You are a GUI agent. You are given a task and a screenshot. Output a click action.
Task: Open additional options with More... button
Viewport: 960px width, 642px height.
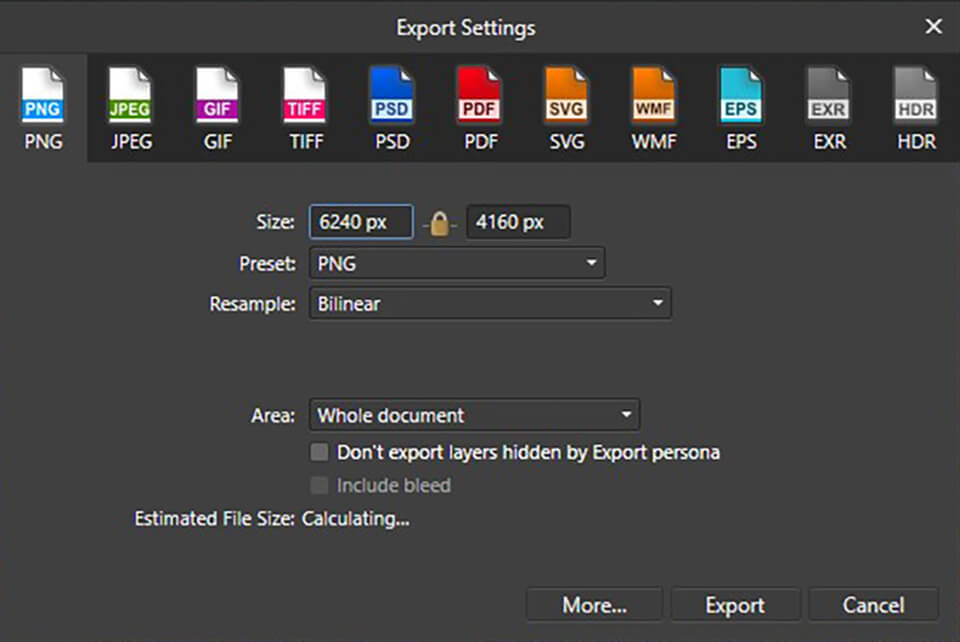(x=594, y=605)
